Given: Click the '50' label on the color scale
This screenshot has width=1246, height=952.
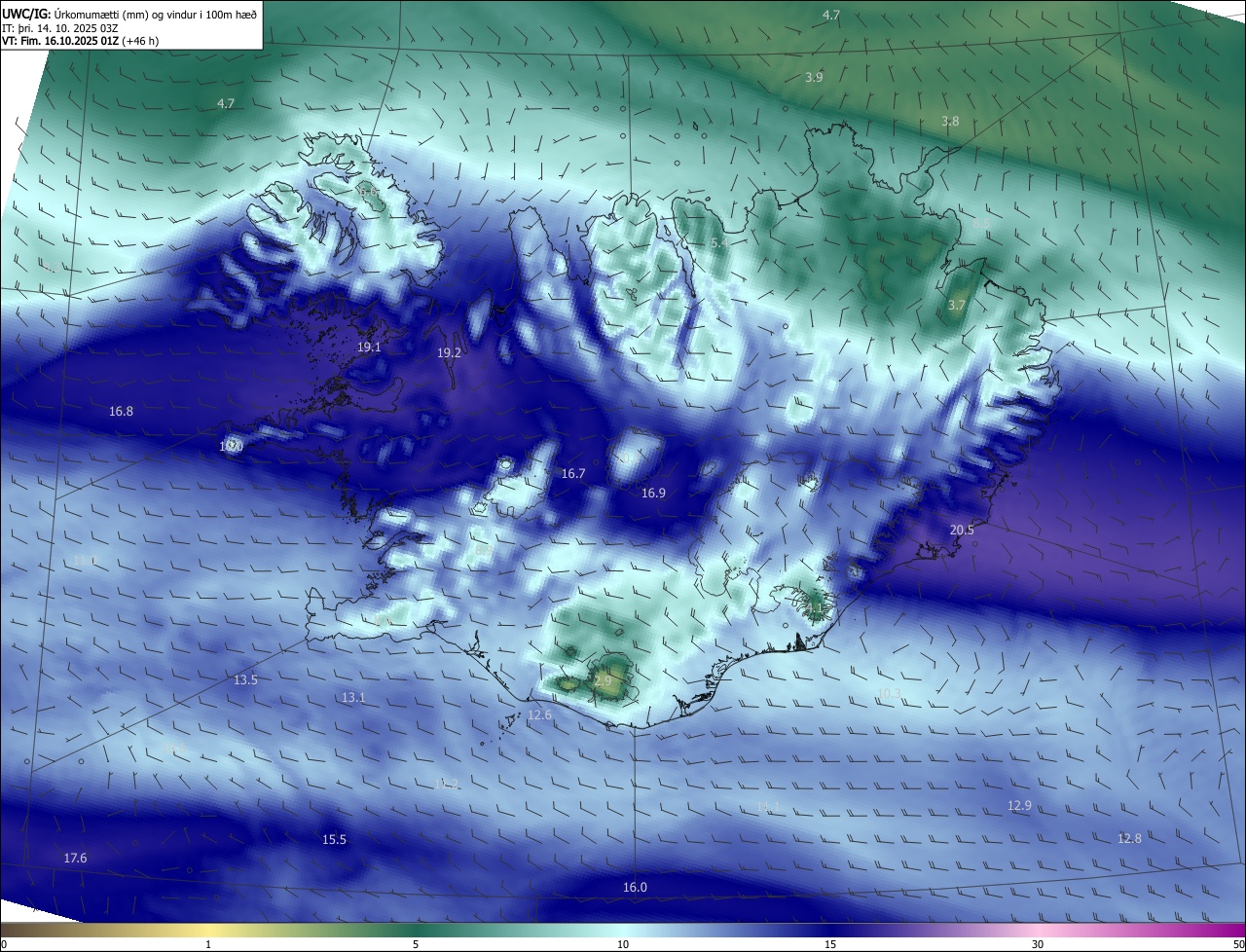Looking at the screenshot, I should tap(1237, 944).
